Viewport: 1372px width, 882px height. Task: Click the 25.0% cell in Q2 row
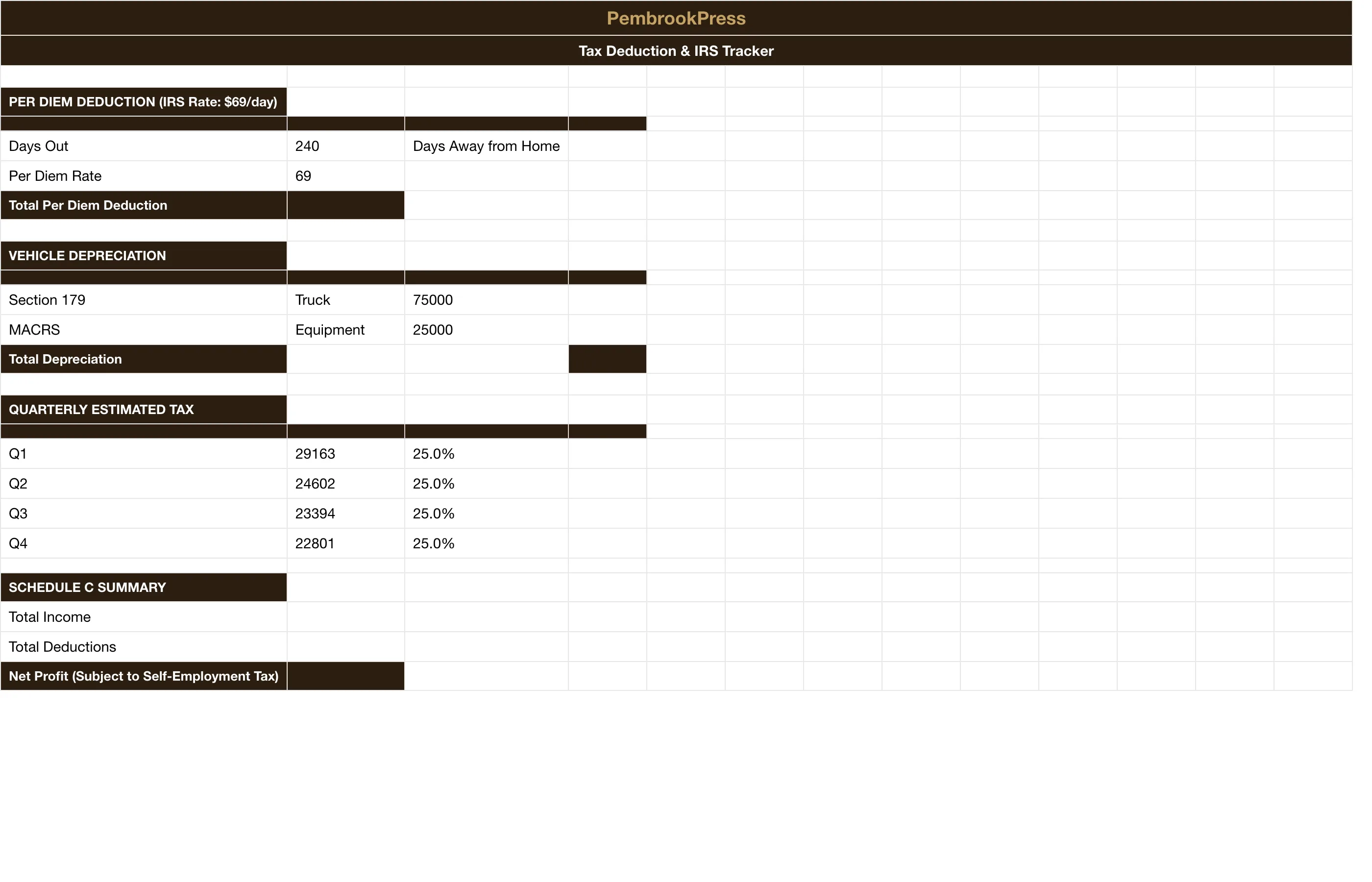(x=486, y=483)
